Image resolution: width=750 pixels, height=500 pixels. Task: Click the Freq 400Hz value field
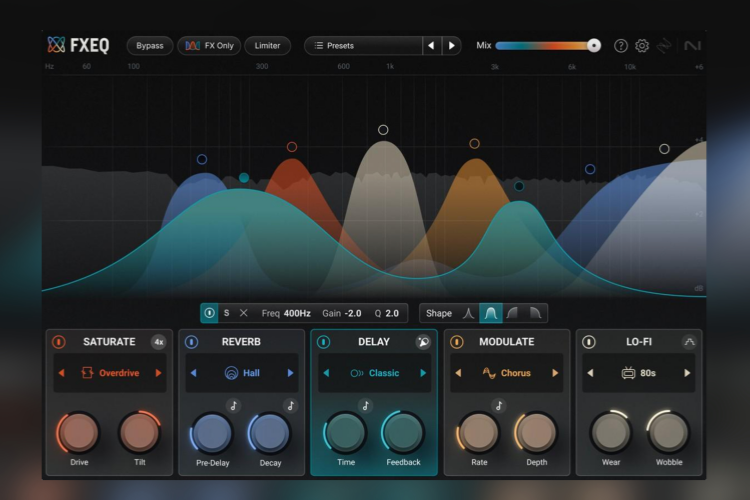pos(297,313)
